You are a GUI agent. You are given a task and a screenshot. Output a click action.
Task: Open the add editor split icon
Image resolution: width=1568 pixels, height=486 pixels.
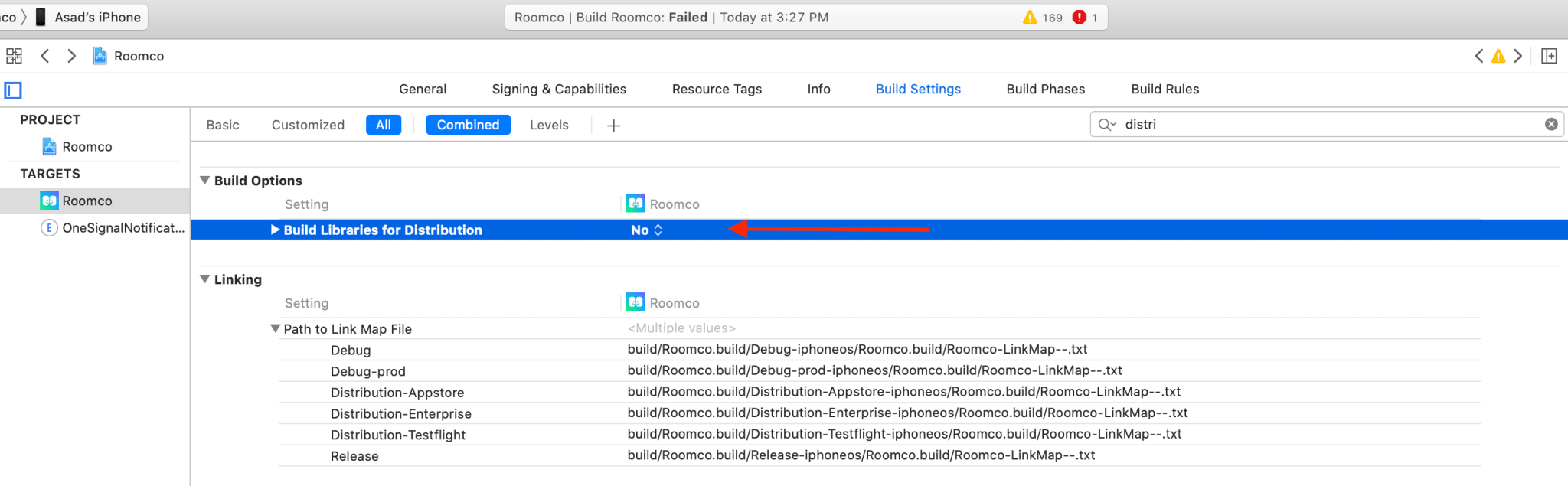[x=1549, y=56]
